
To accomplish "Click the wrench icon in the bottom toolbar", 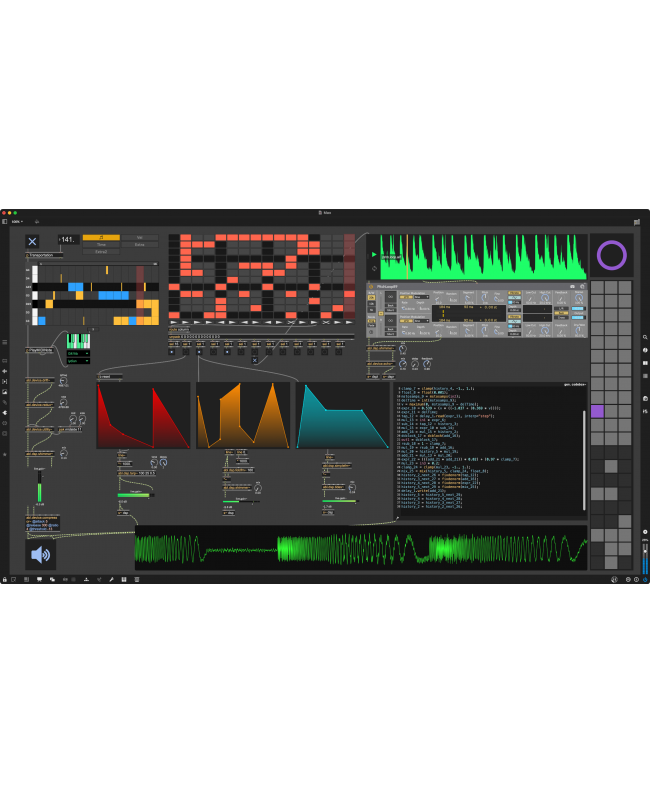I will click(111, 579).
